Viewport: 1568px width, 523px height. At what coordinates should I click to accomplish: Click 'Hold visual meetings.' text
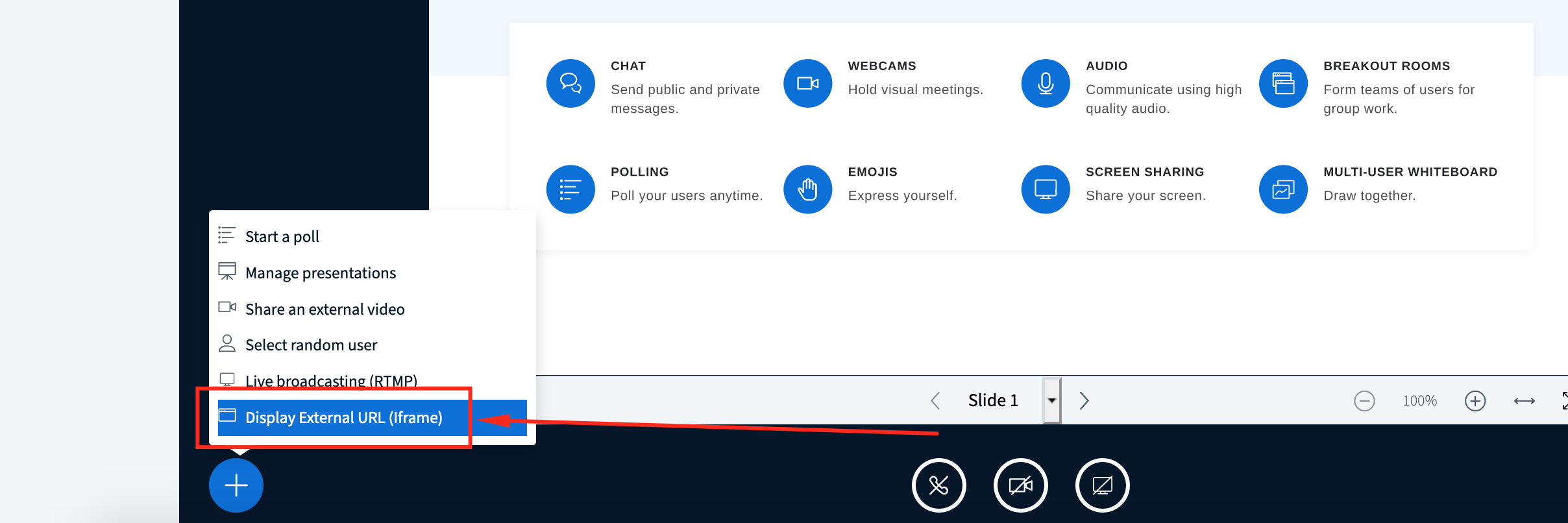coord(916,90)
